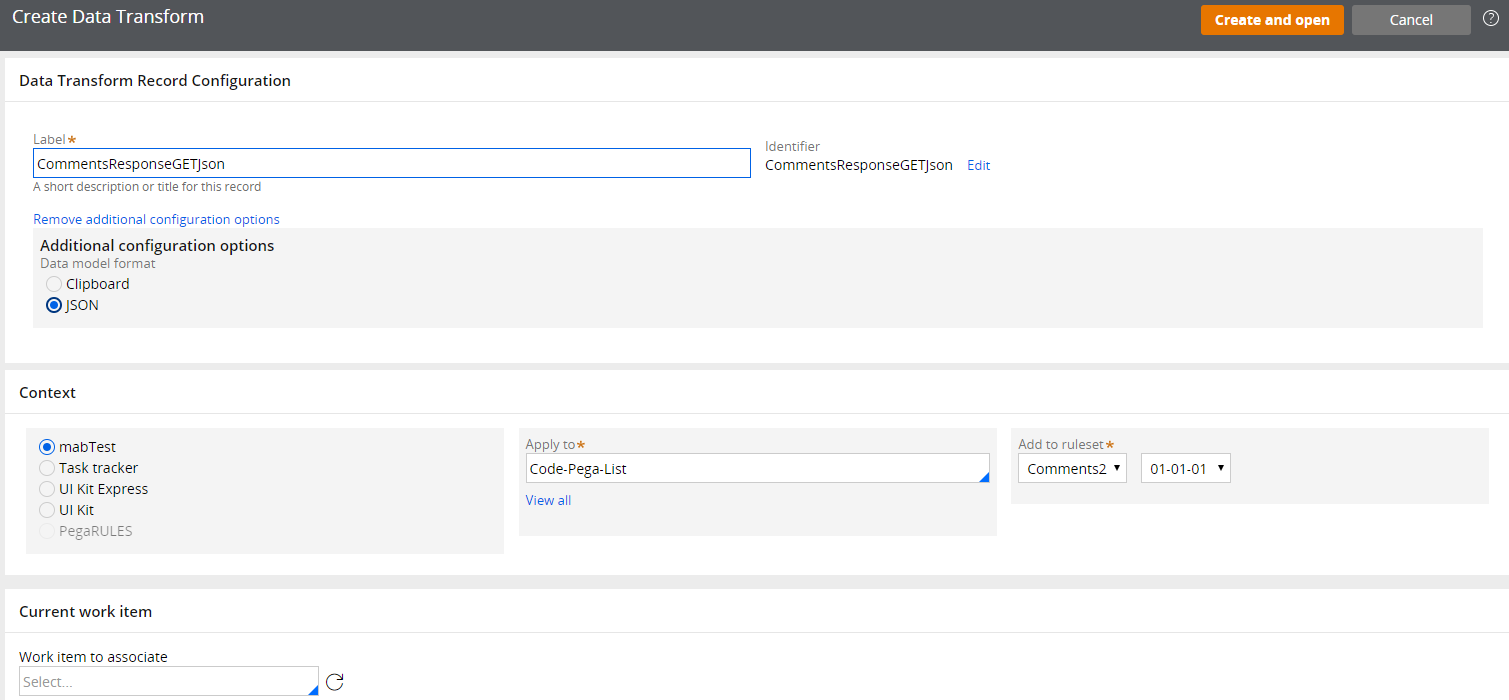Screen dimensions: 1509x700
Task: Click into the Label text field
Action: pyautogui.click(x=391, y=163)
